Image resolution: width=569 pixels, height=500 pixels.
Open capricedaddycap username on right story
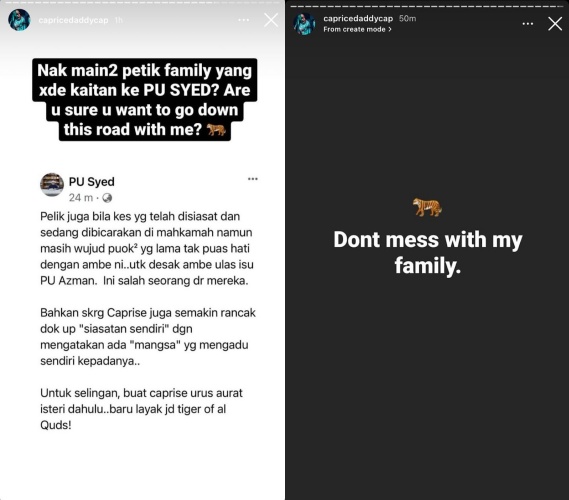[x=358, y=19]
